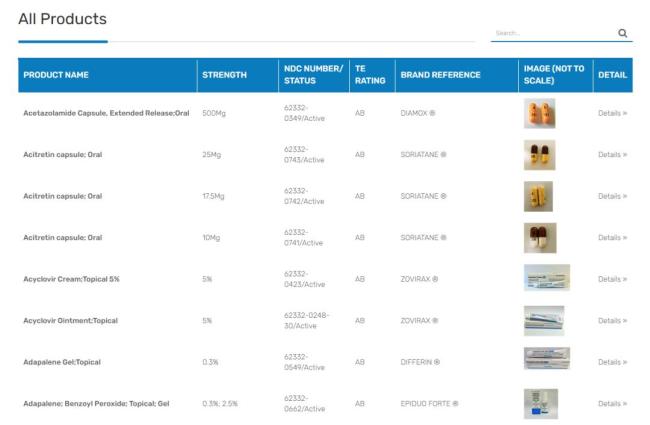This screenshot has width=650, height=425.
Task: View Acyclovir Ointment product image
Action: tap(544, 321)
